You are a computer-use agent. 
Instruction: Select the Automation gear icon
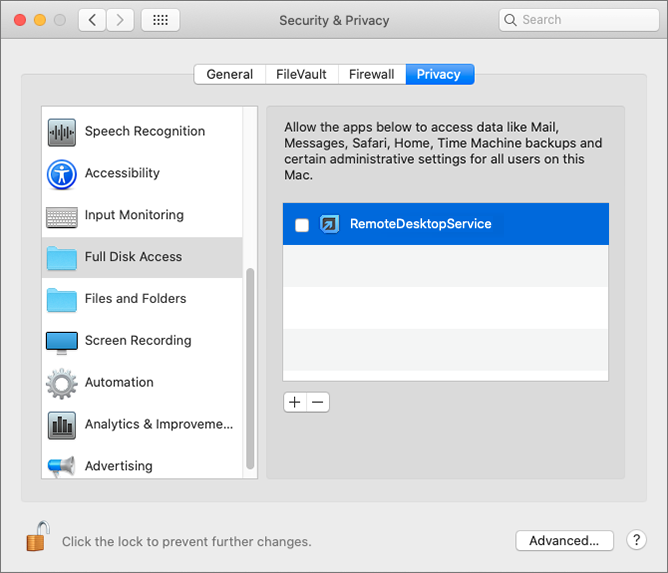point(62,383)
